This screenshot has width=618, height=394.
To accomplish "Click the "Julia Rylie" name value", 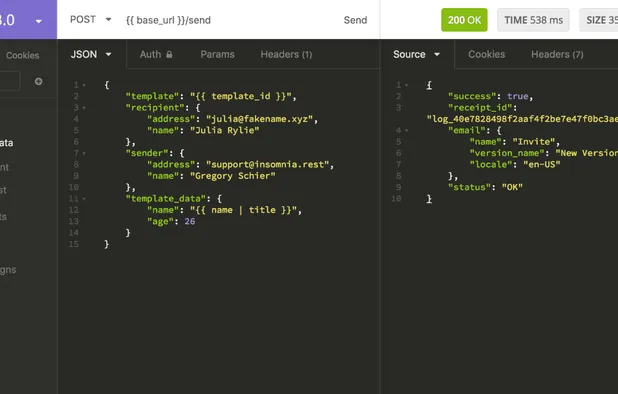I will (x=225, y=130).
